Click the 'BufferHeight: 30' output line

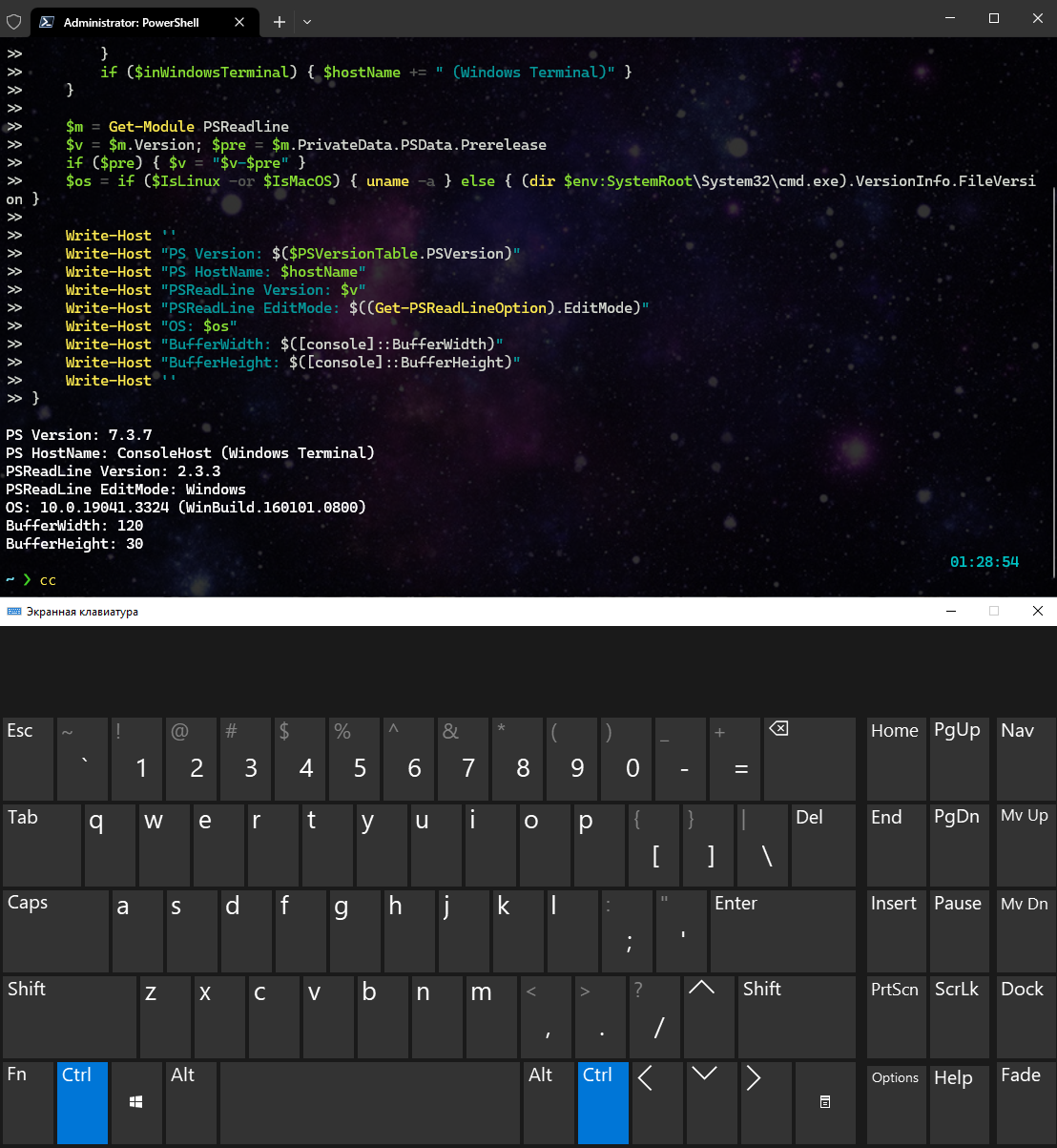tap(74, 544)
